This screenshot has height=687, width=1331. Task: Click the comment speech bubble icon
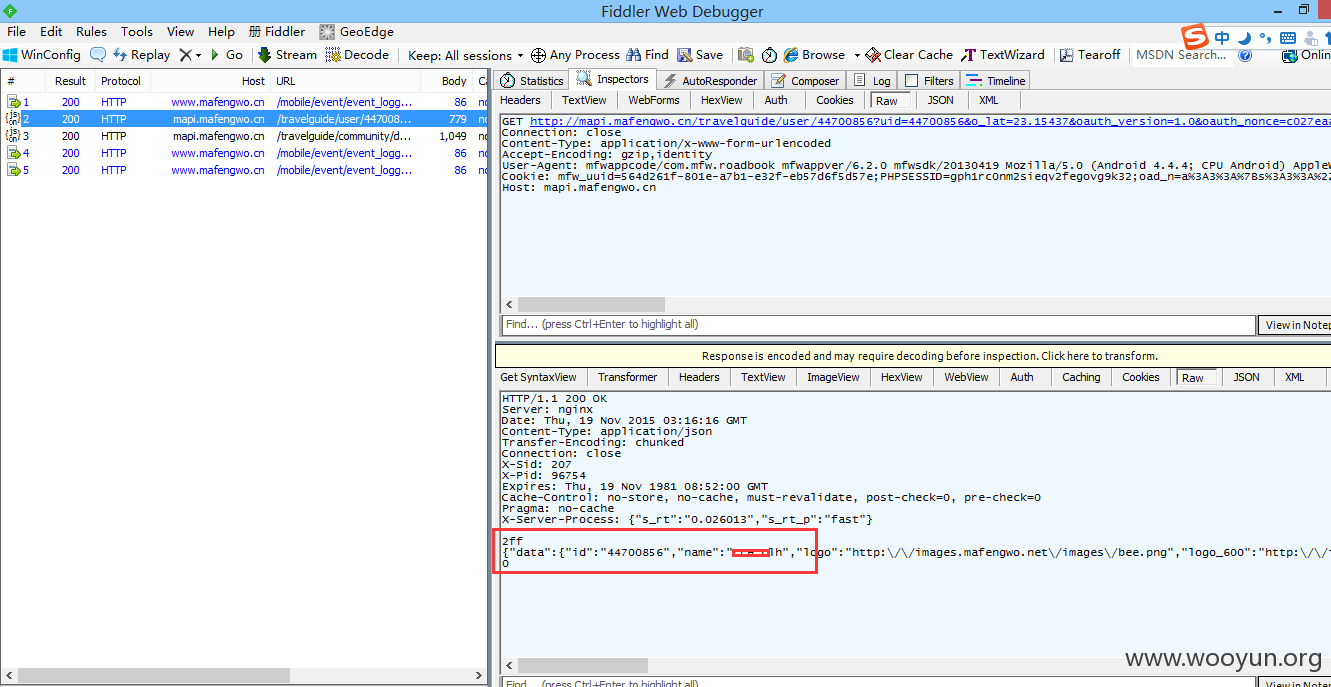click(98, 55)
